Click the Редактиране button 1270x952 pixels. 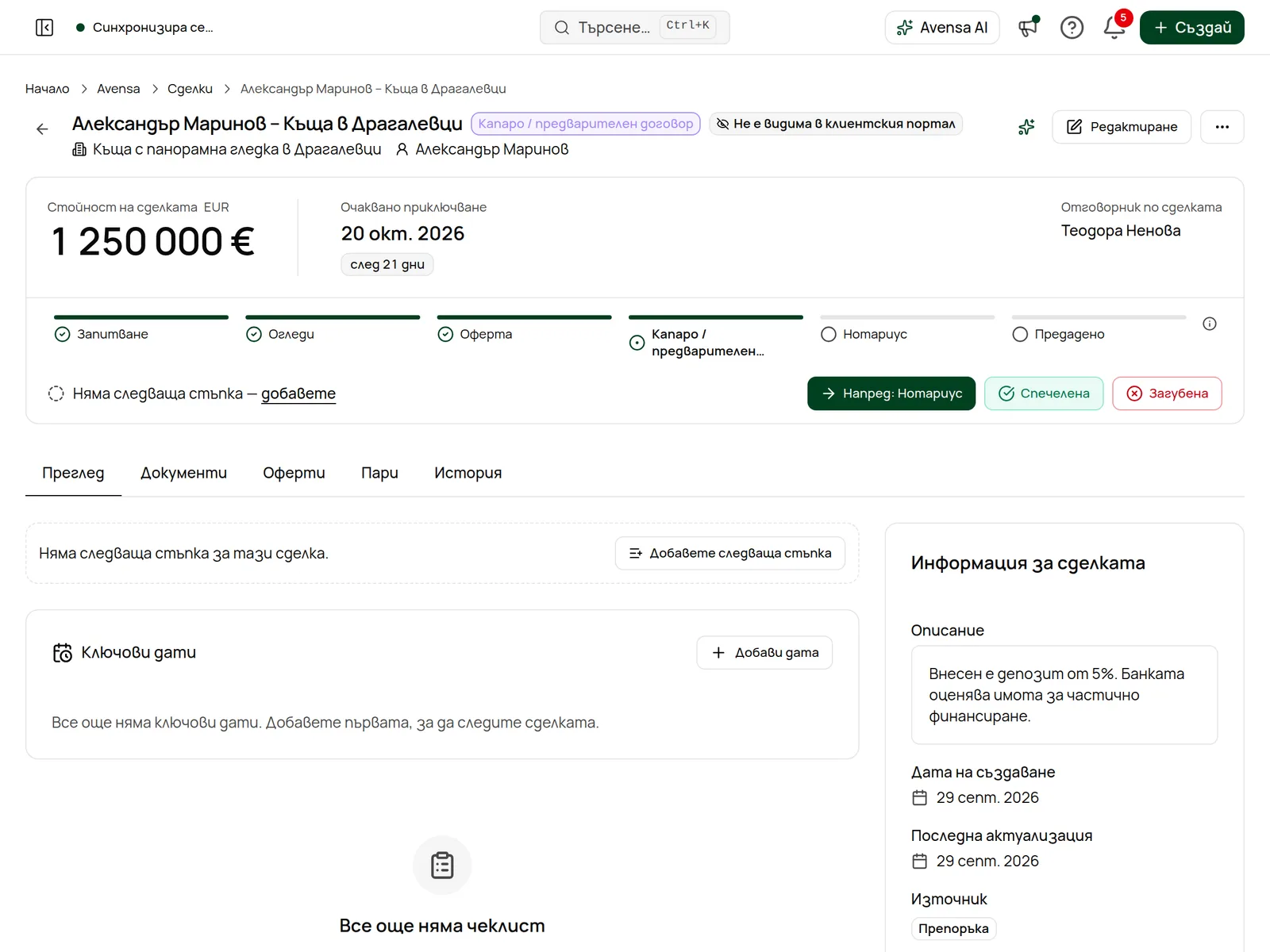coord(1122,127)
